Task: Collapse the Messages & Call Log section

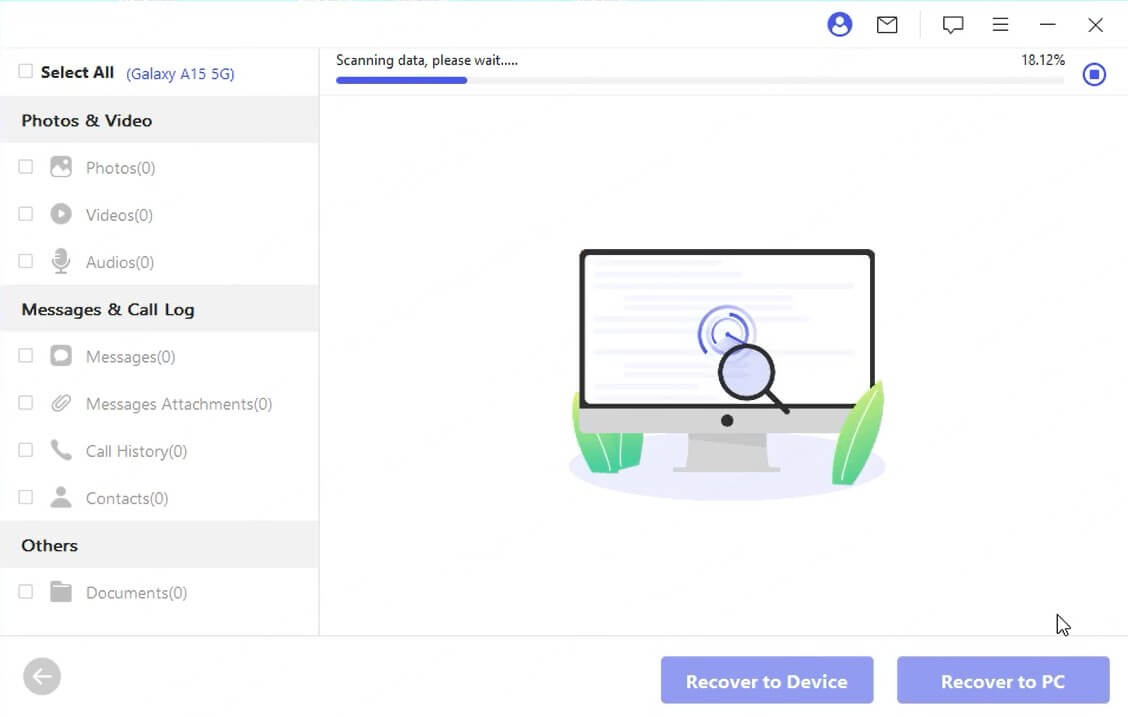Action: (108, 309)
